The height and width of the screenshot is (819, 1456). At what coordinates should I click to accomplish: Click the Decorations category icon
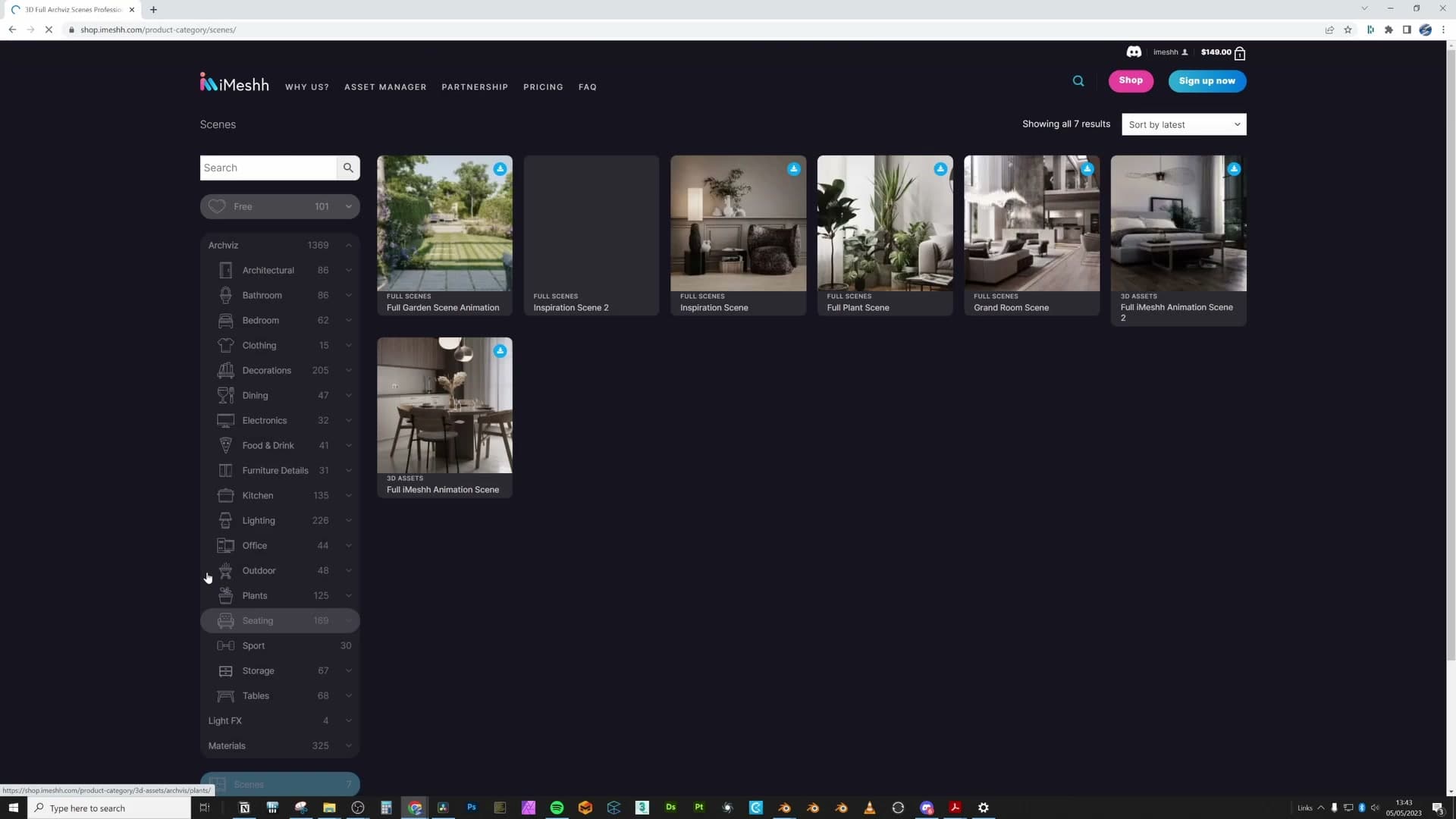225,370
